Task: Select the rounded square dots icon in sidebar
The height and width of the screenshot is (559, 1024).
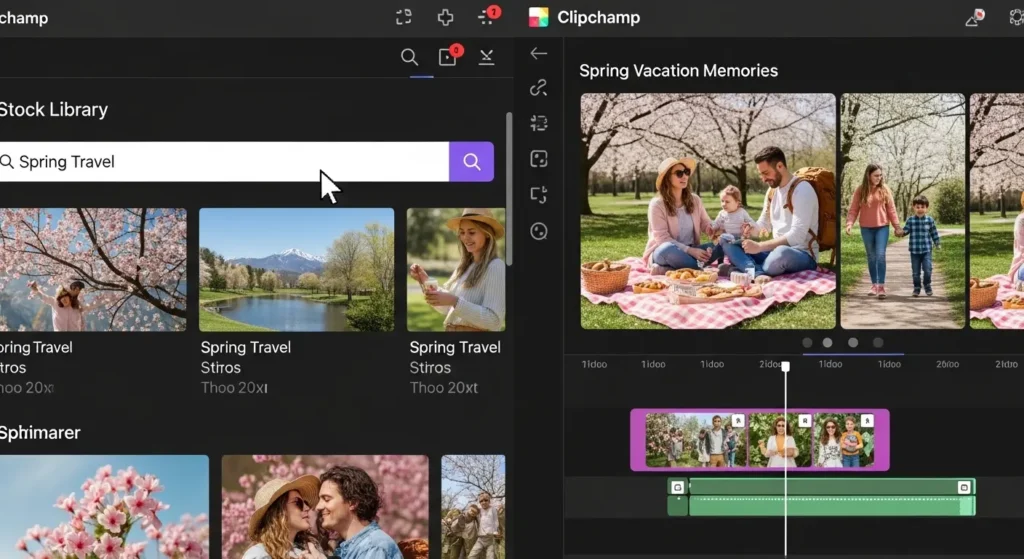Action: [539, 159]
